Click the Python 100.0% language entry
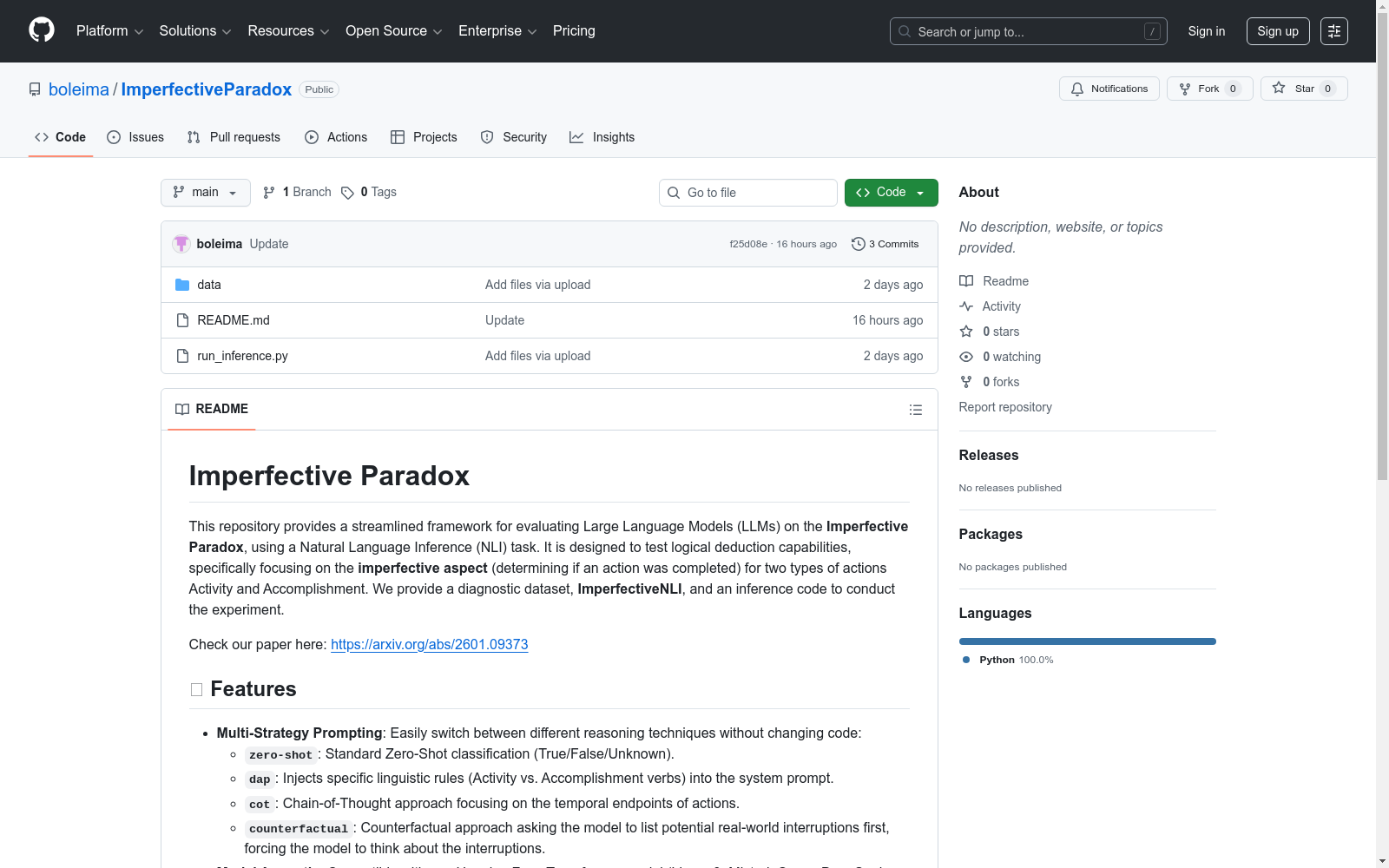Screen dimensions: 1389x868 coord(1008,660)
